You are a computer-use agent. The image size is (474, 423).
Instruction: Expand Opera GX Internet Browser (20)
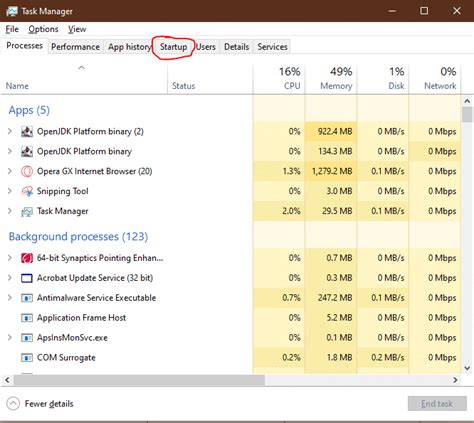point(10,171)
